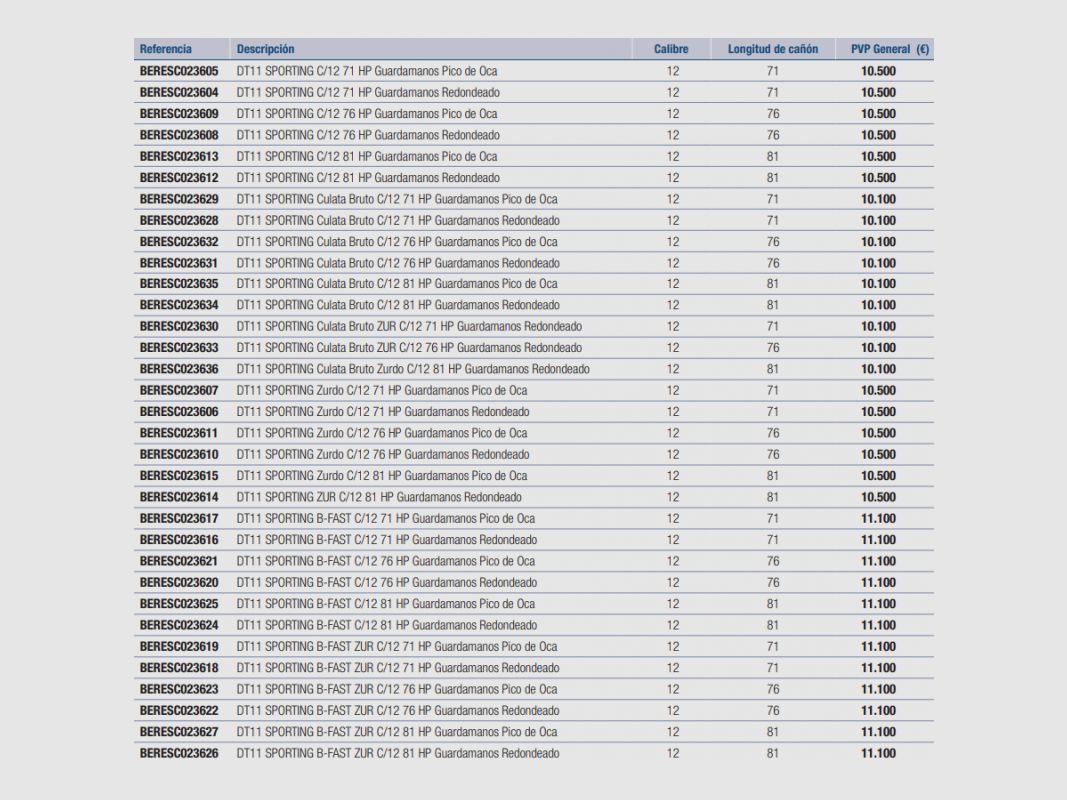Click 'Culata Bruto C/12 76 HP Guardamanos Redondeado' description
Viewport: 1067px width, 800px height.
pos(398,263)
